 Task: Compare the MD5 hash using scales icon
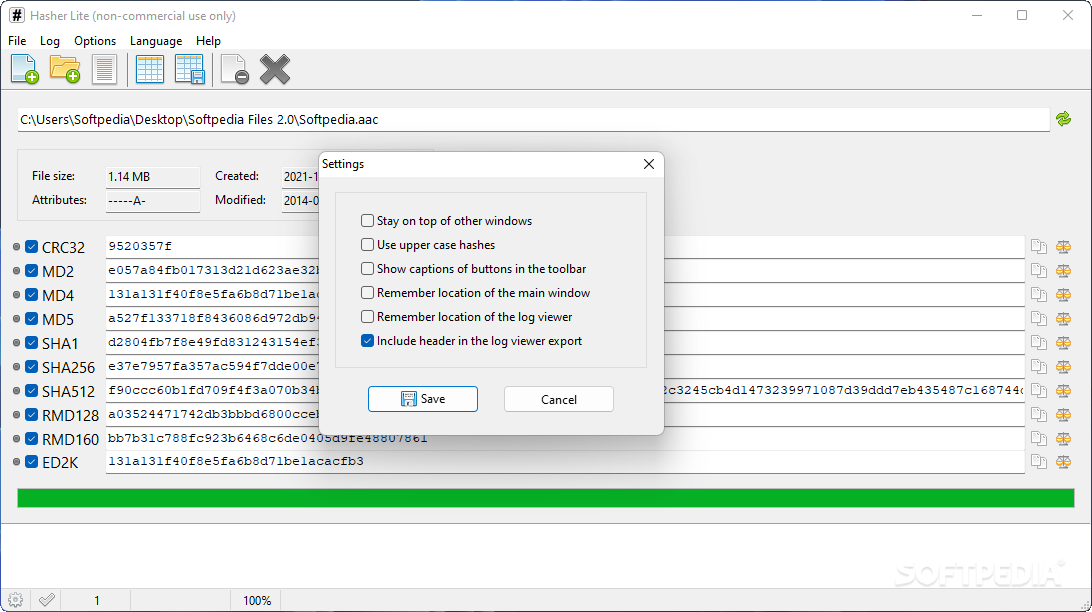(1063, 319)
